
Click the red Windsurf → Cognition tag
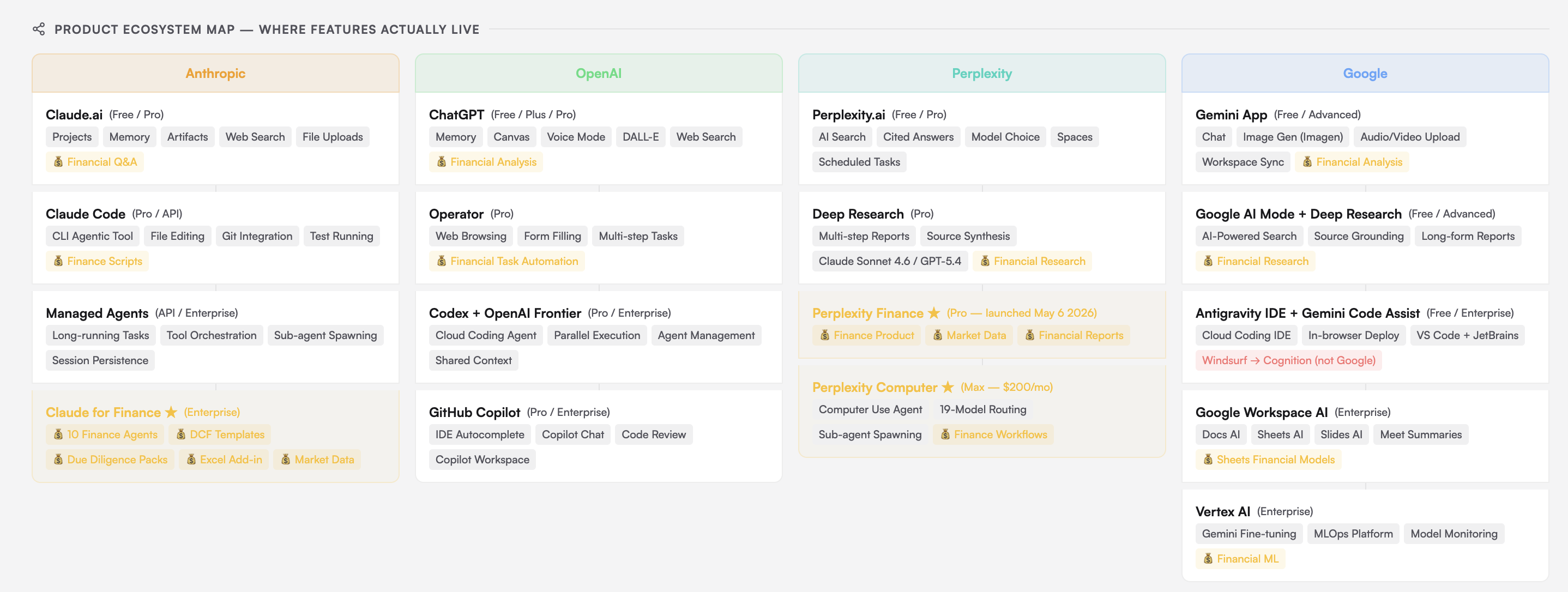coord(1289,360)
